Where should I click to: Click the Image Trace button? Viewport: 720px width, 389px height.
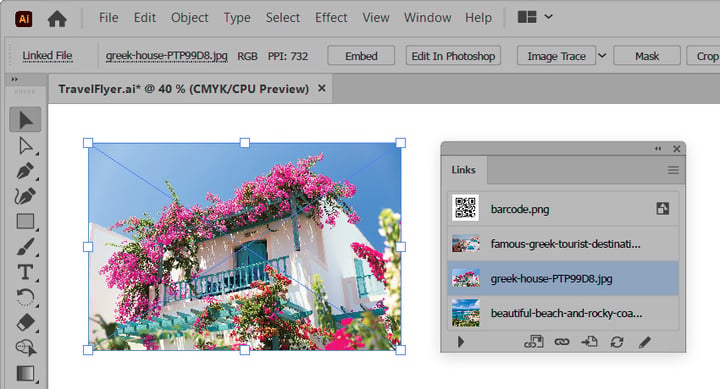(556, 56)
